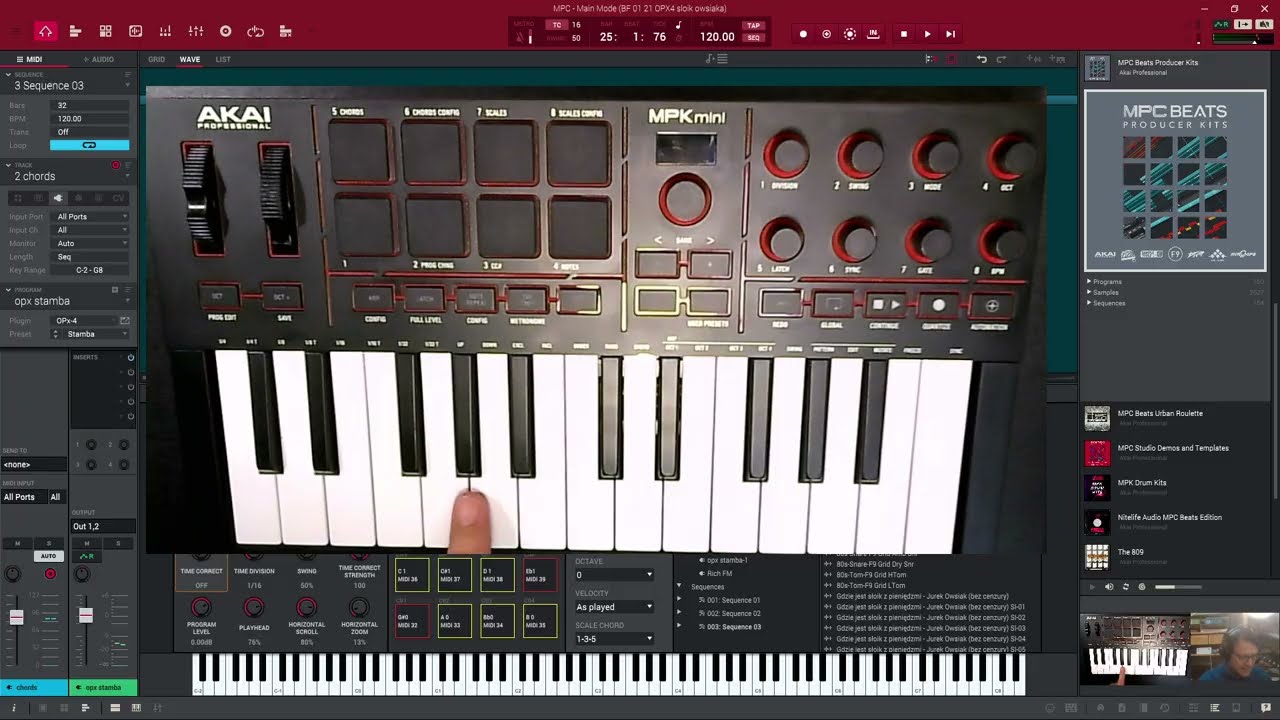
Task: Click the G#0 MIDI 32 pad
Action: click(x=412, y=621)
